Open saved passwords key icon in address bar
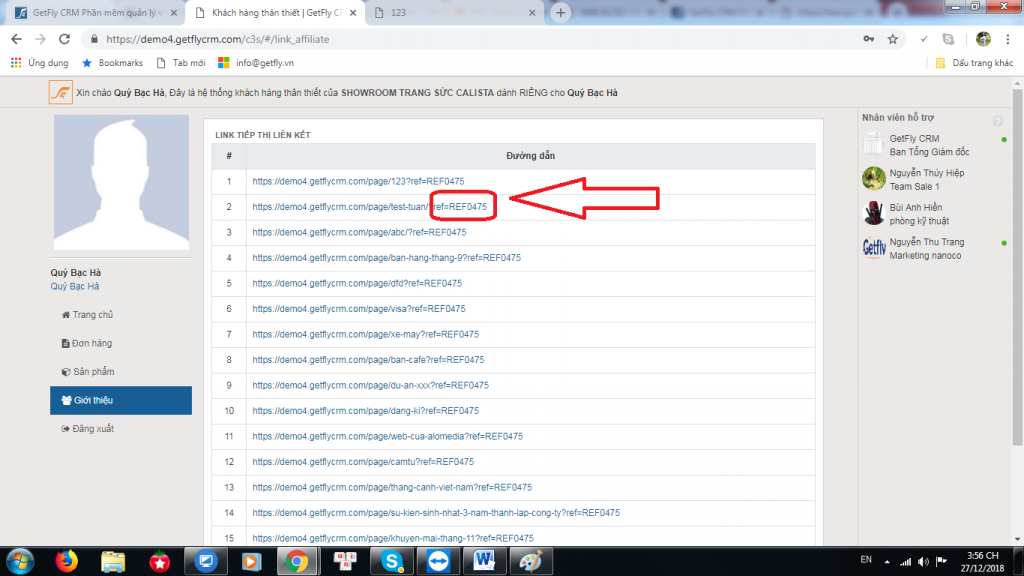This screenshot has height=576, width=1024. pyautogui.click(x=867, y=39)
